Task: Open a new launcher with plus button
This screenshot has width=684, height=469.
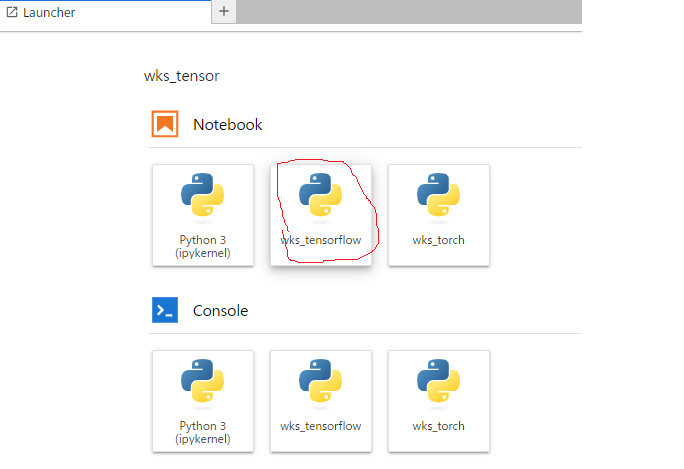Action: coord(224,11)
